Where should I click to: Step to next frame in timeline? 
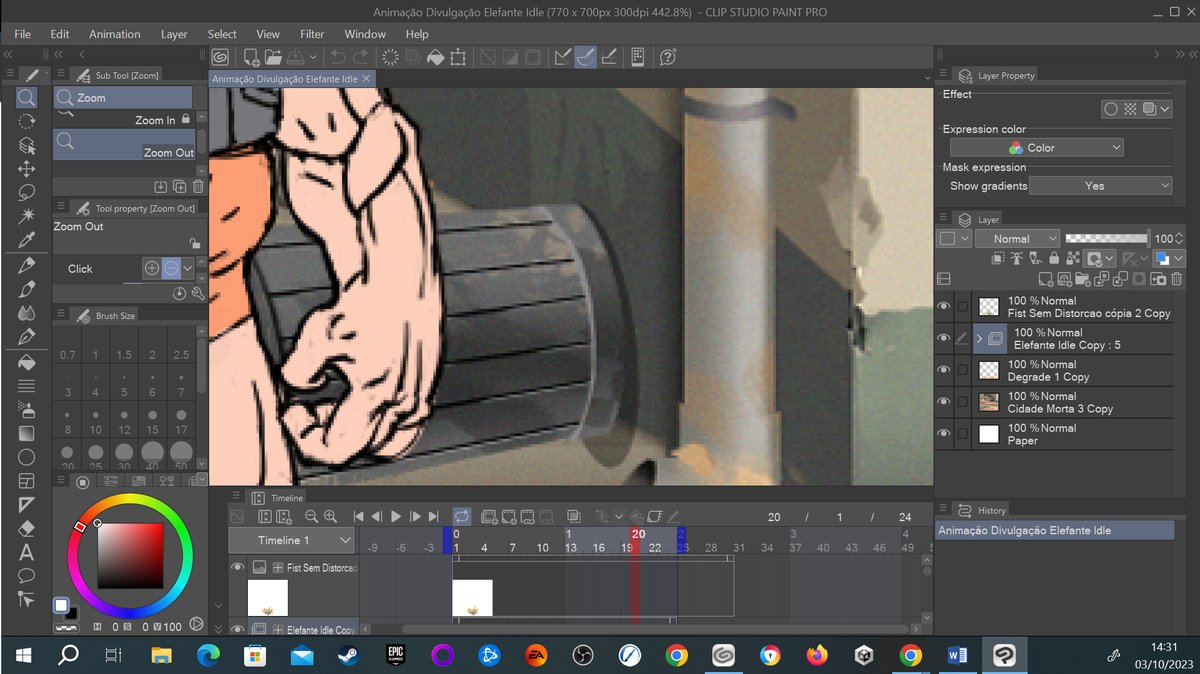(415, 516)
